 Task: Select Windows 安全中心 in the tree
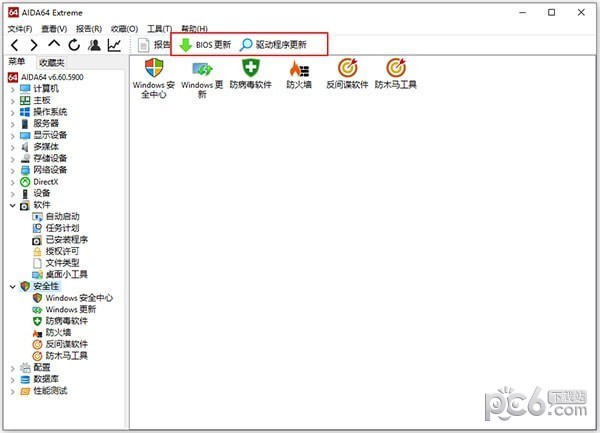coord(73,298)
